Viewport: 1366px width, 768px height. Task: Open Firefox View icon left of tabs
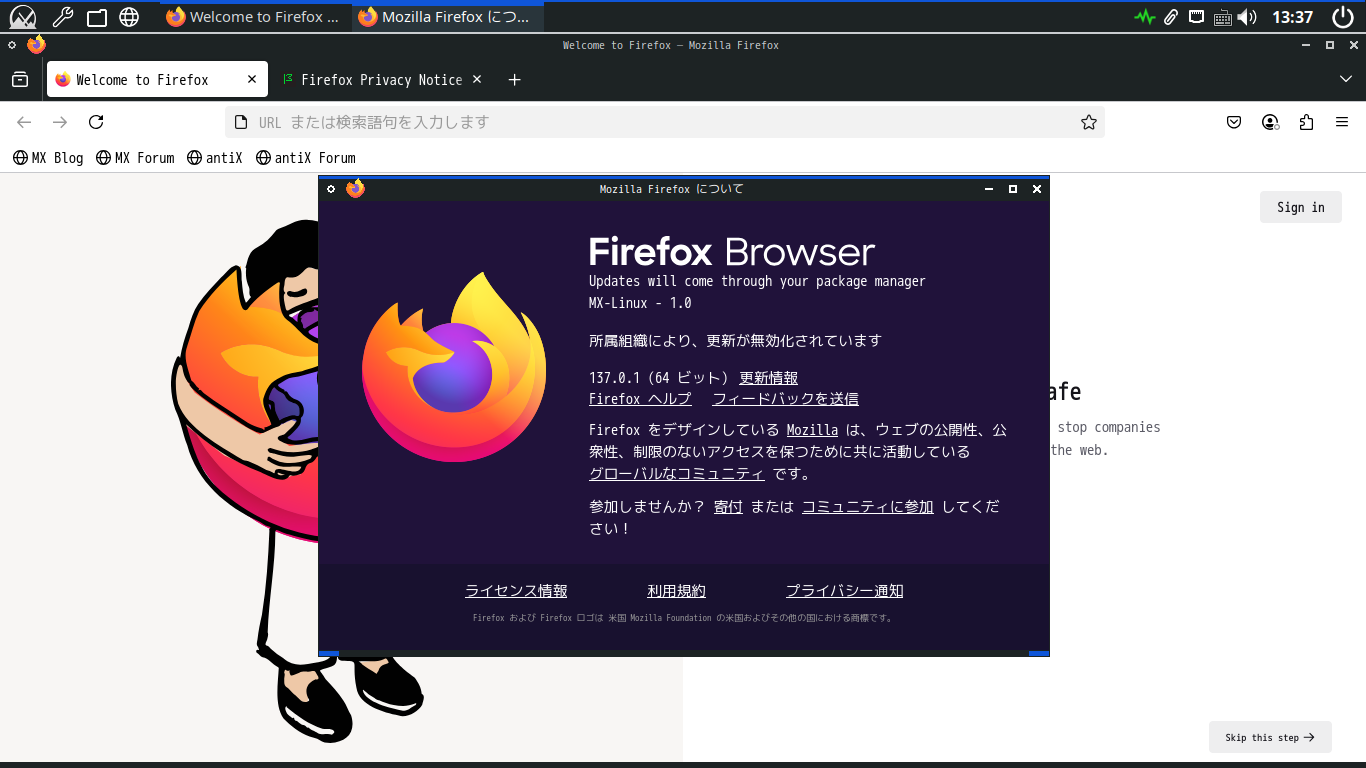20,80
